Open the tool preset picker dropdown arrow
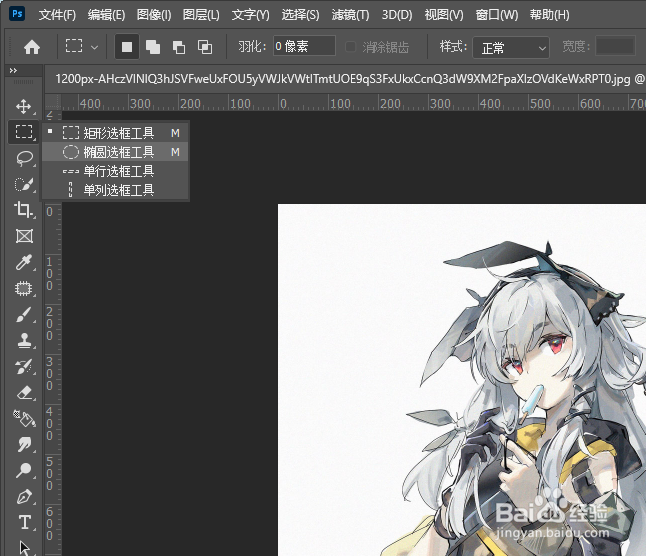This screenshot has height=556, width=646. pos(94,47)
